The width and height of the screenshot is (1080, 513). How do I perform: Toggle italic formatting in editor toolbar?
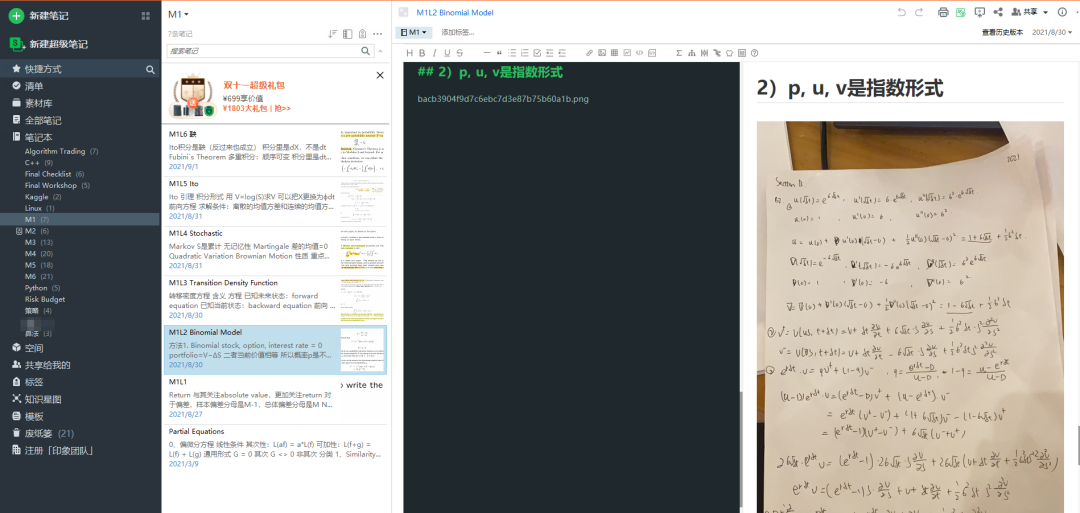click(435, 53)
